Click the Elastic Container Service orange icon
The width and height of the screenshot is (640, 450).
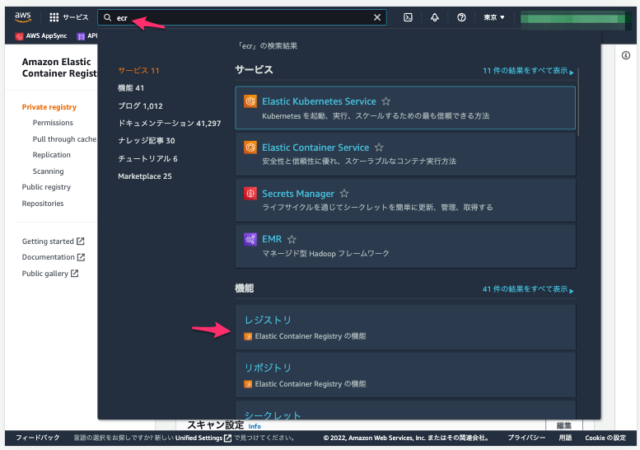coord(250,147)
